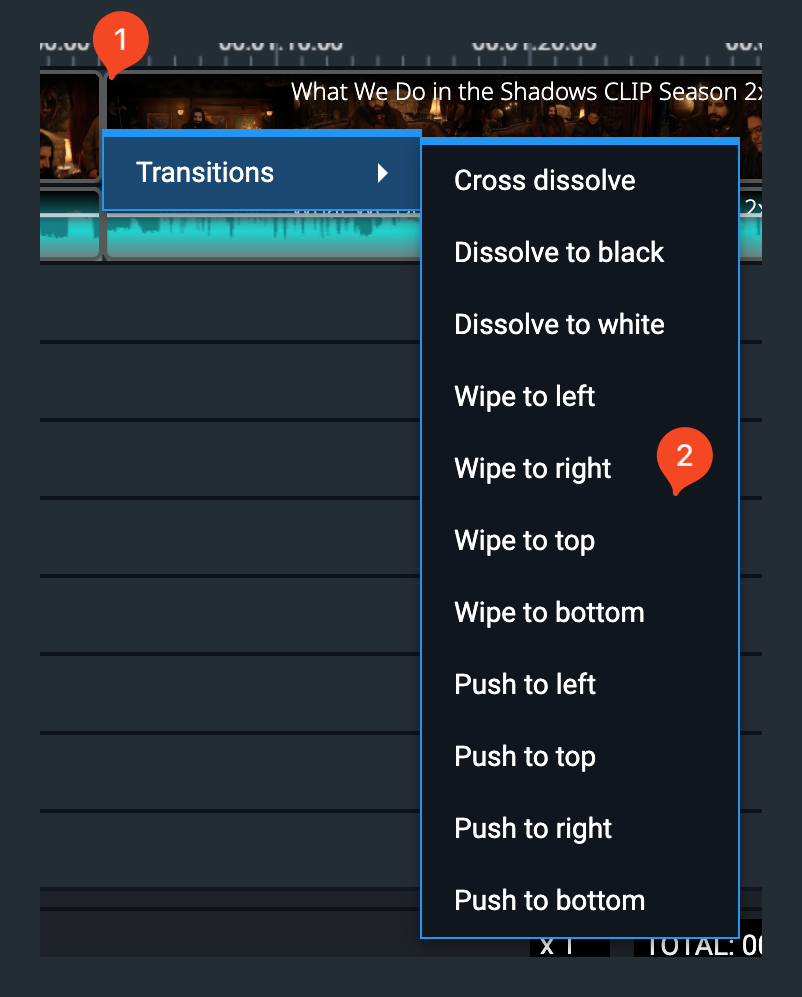Click the timeline ruler at 00:01:10
This screenshot has height=997, width=802.
280,48
